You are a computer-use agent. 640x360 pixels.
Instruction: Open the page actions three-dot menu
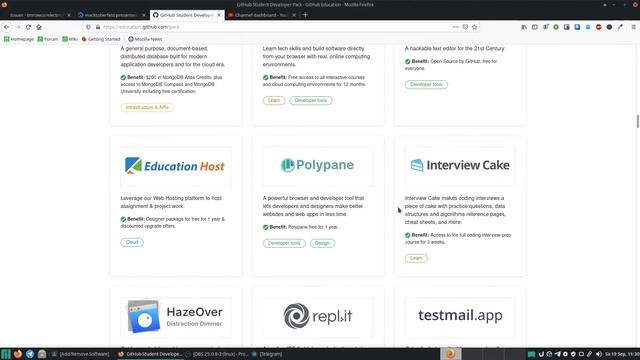click(x=456, y=27)
